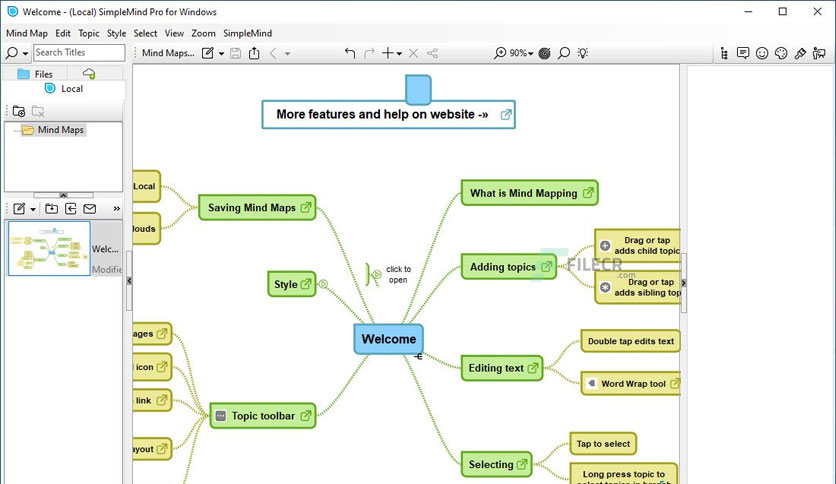The width and height of the screenshot is (836, 484).
Task: Click the share/export mind map icon
Action: (x=254, y=53)
